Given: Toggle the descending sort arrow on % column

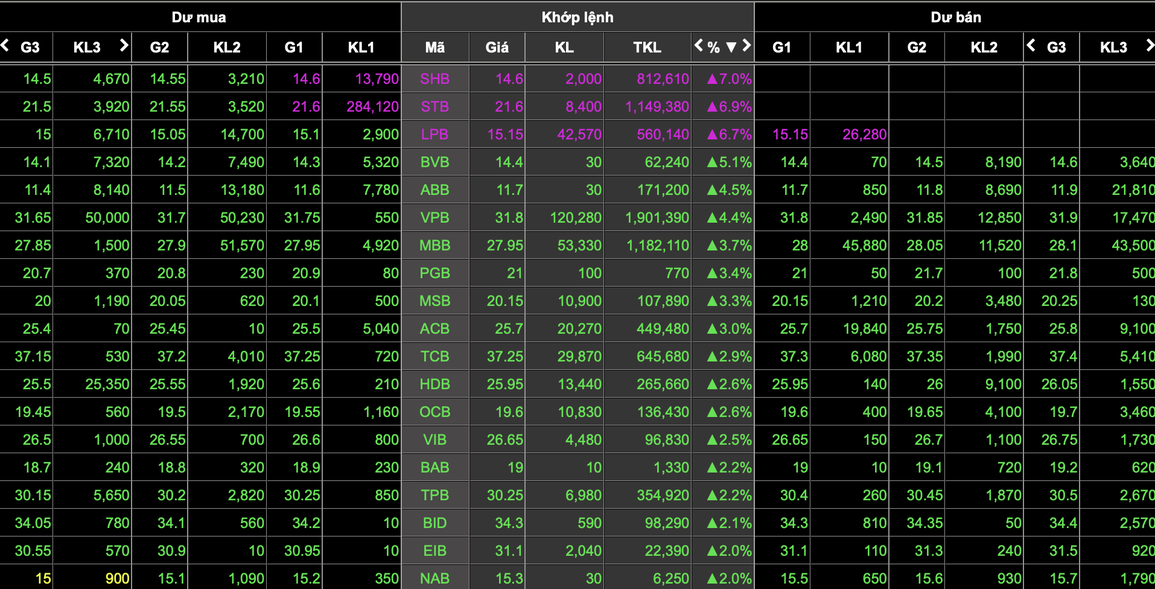Looking at the screenshot, I should (731, 47).
